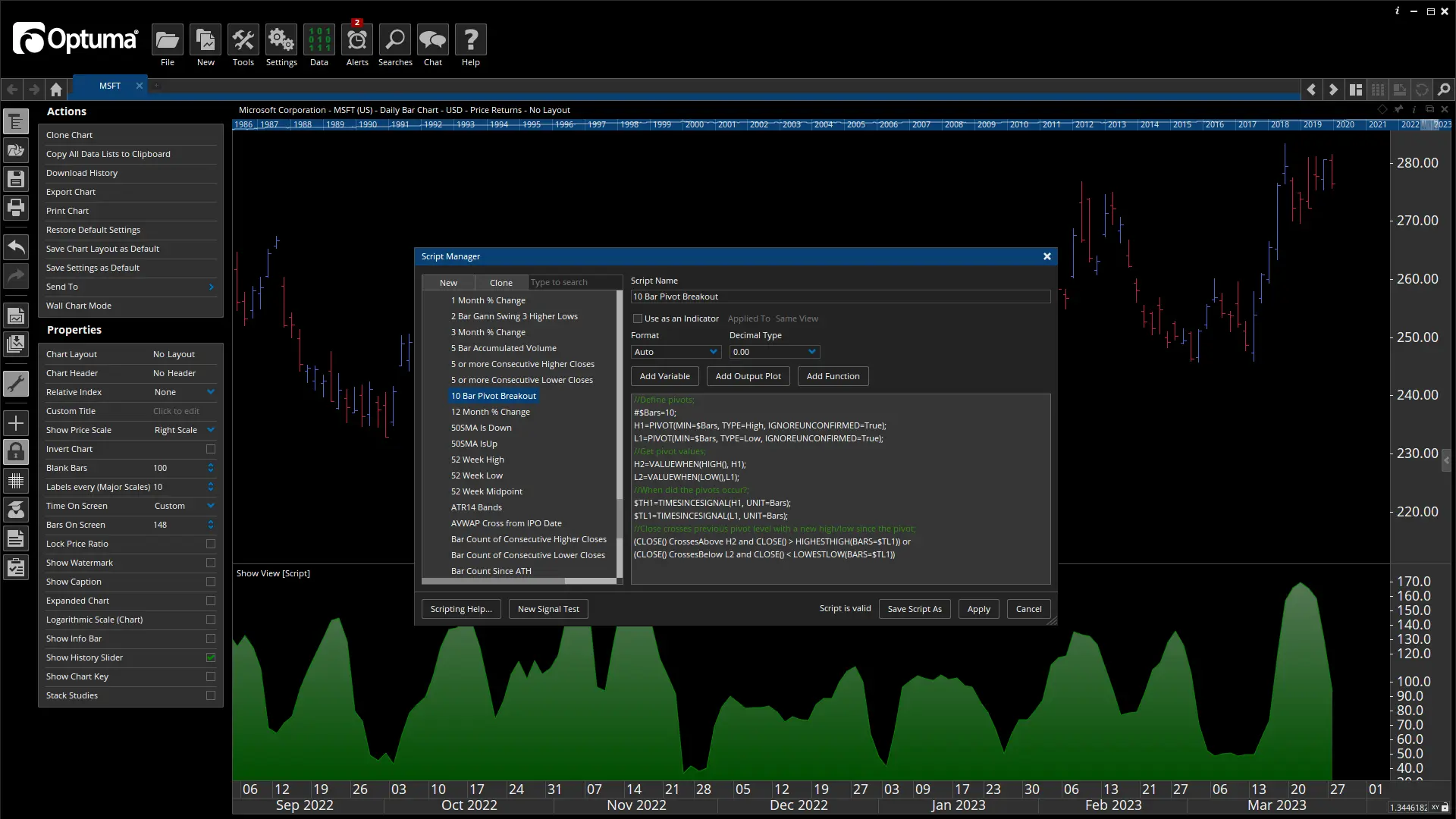Open the Decimal Type dropdown
Image resolution: width=1456 pixels, height=819 pixels.
click(x=774, y=352)
